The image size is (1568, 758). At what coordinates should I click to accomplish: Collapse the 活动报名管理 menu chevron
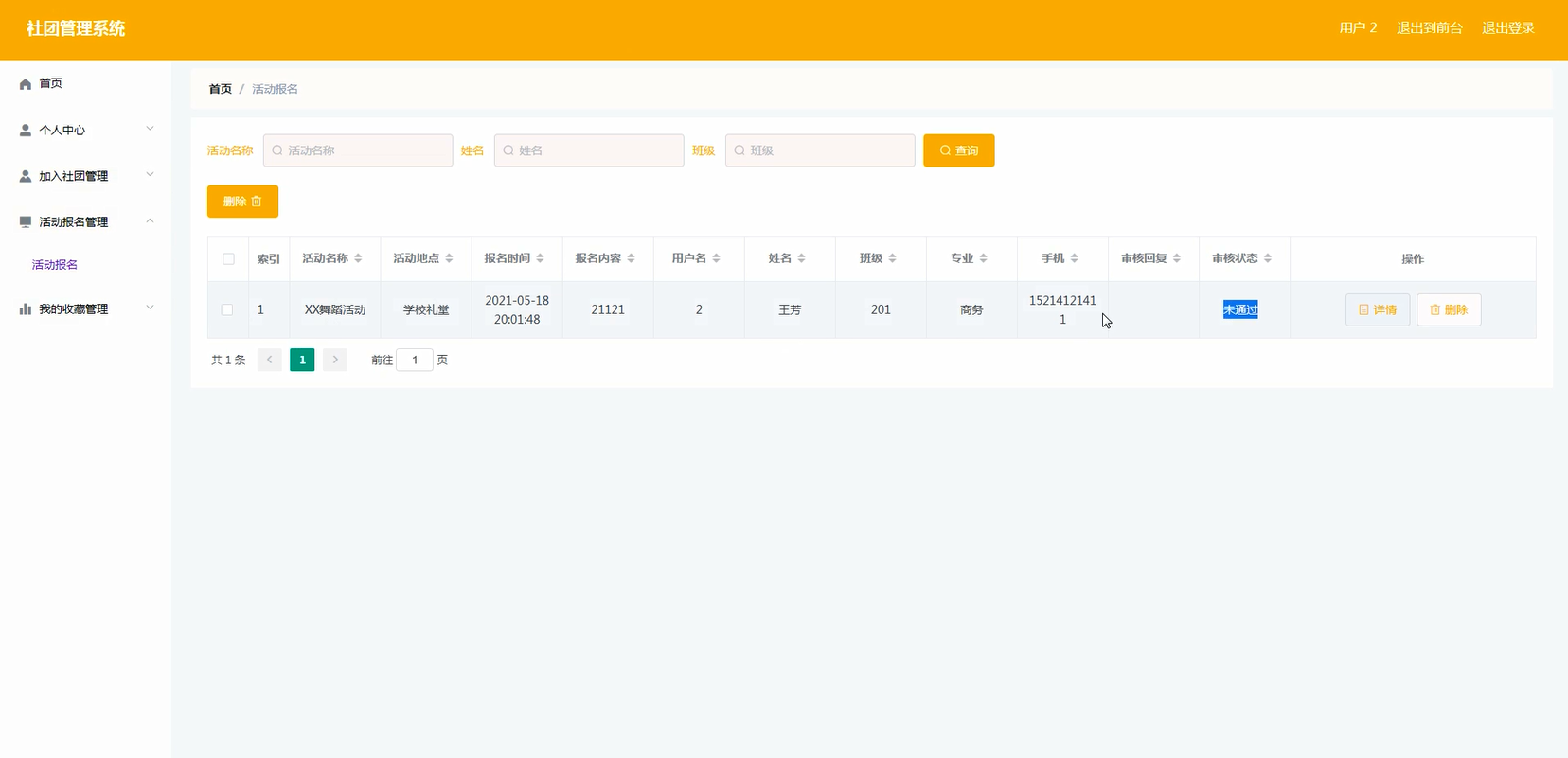(x=150, y=221)
